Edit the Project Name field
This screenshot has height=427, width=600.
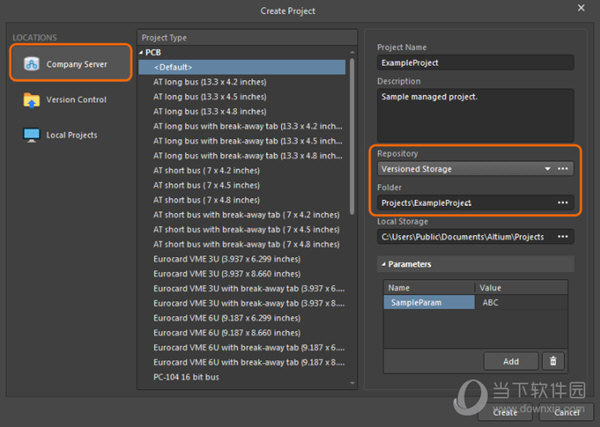pyautogui.click(x=476, y=62)
